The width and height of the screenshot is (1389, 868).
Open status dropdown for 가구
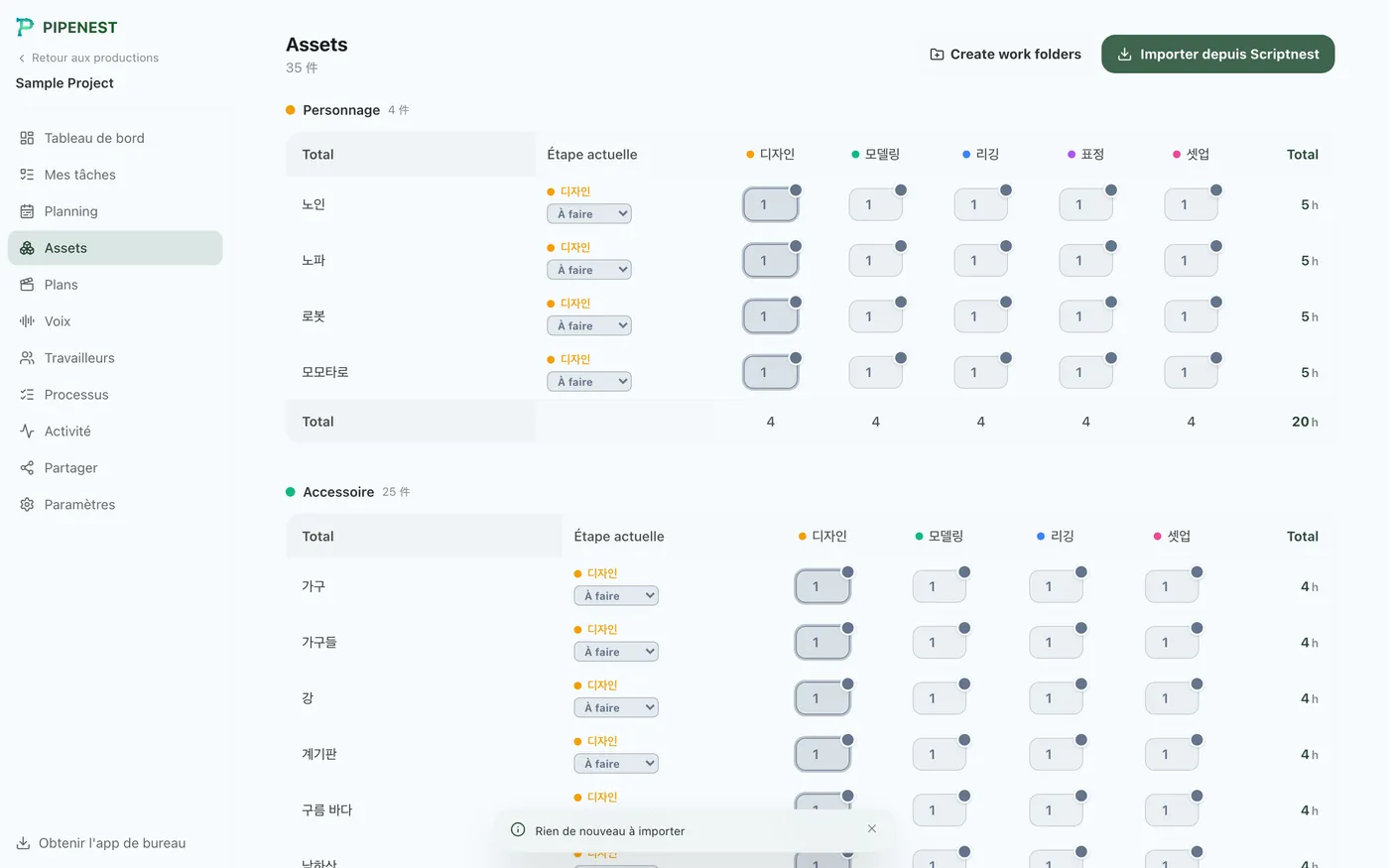(616, 596)
